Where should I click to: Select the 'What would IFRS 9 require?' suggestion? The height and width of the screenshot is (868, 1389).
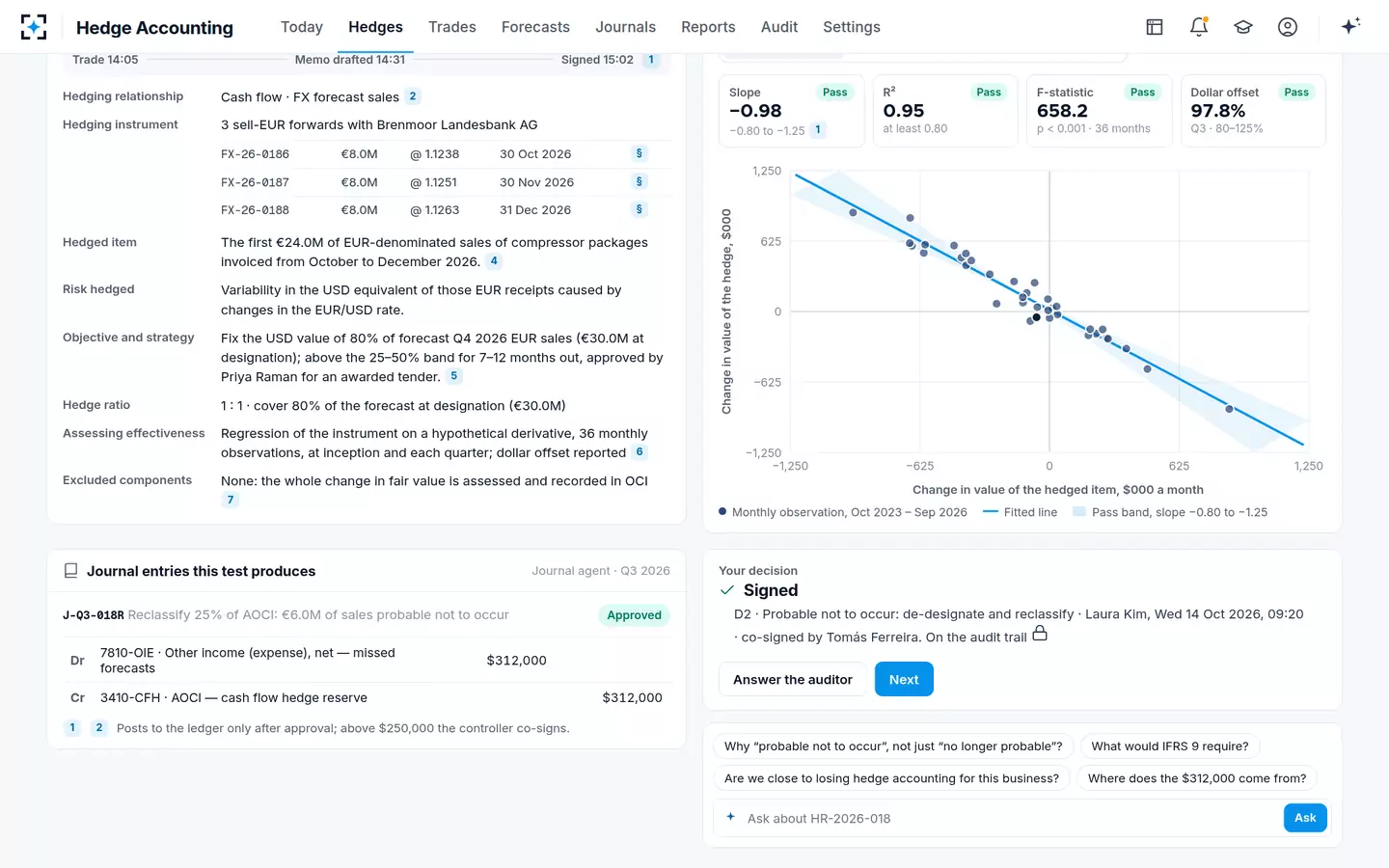coord(1170,746)
